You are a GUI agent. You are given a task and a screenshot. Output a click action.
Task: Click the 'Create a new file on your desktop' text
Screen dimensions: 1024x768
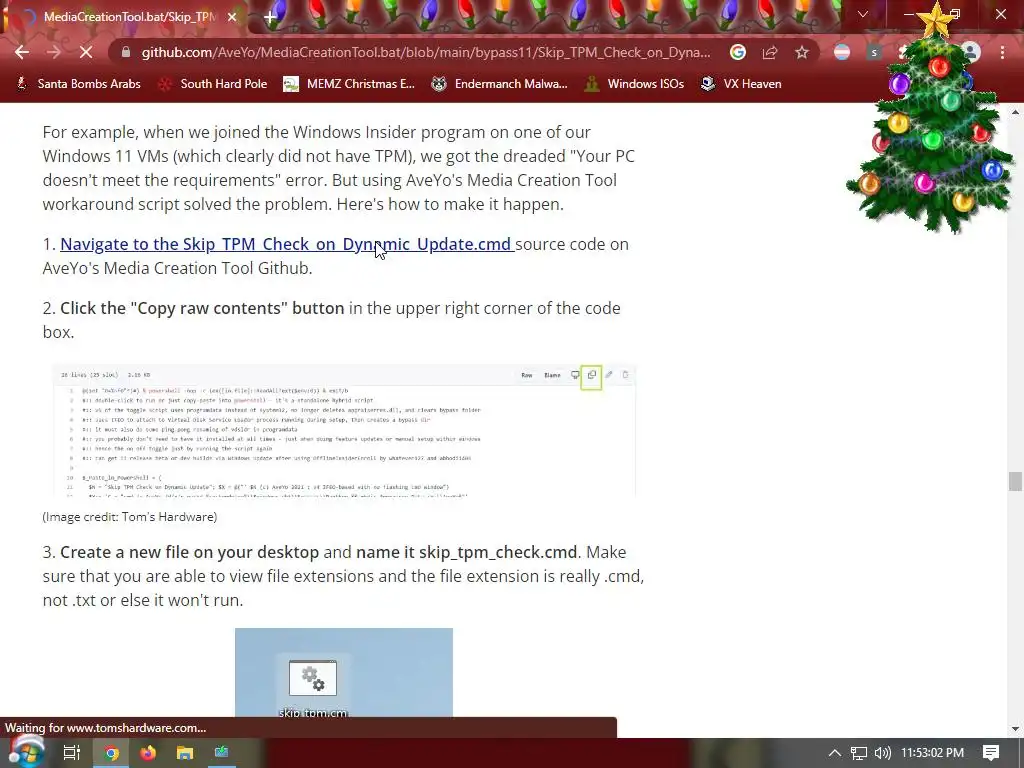(x=189, y=552)
